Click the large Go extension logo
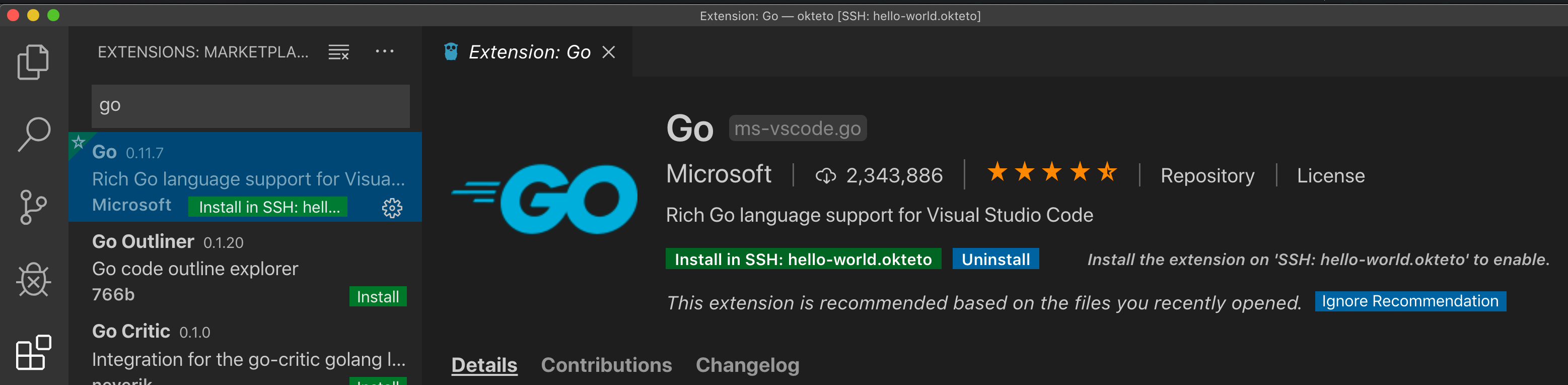This screenshot has width=1568, height=385. [544, 199]
